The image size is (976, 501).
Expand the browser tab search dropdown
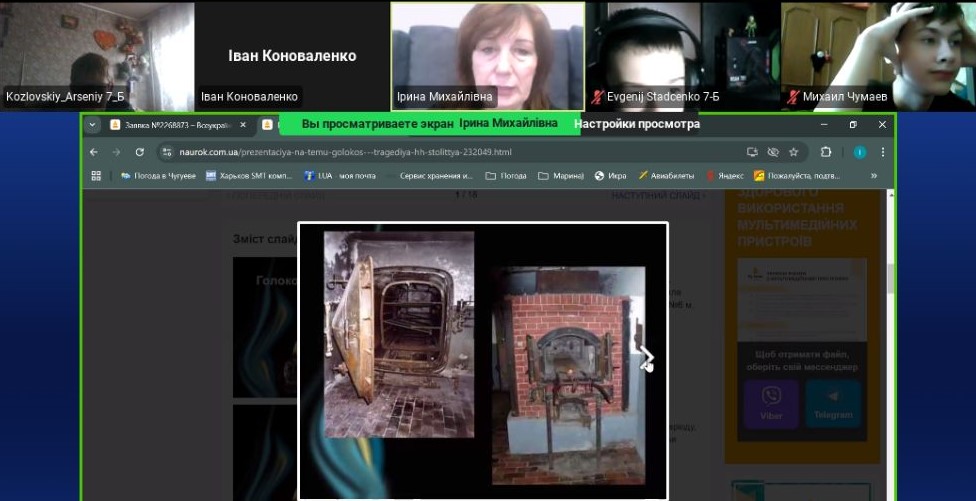93,125
